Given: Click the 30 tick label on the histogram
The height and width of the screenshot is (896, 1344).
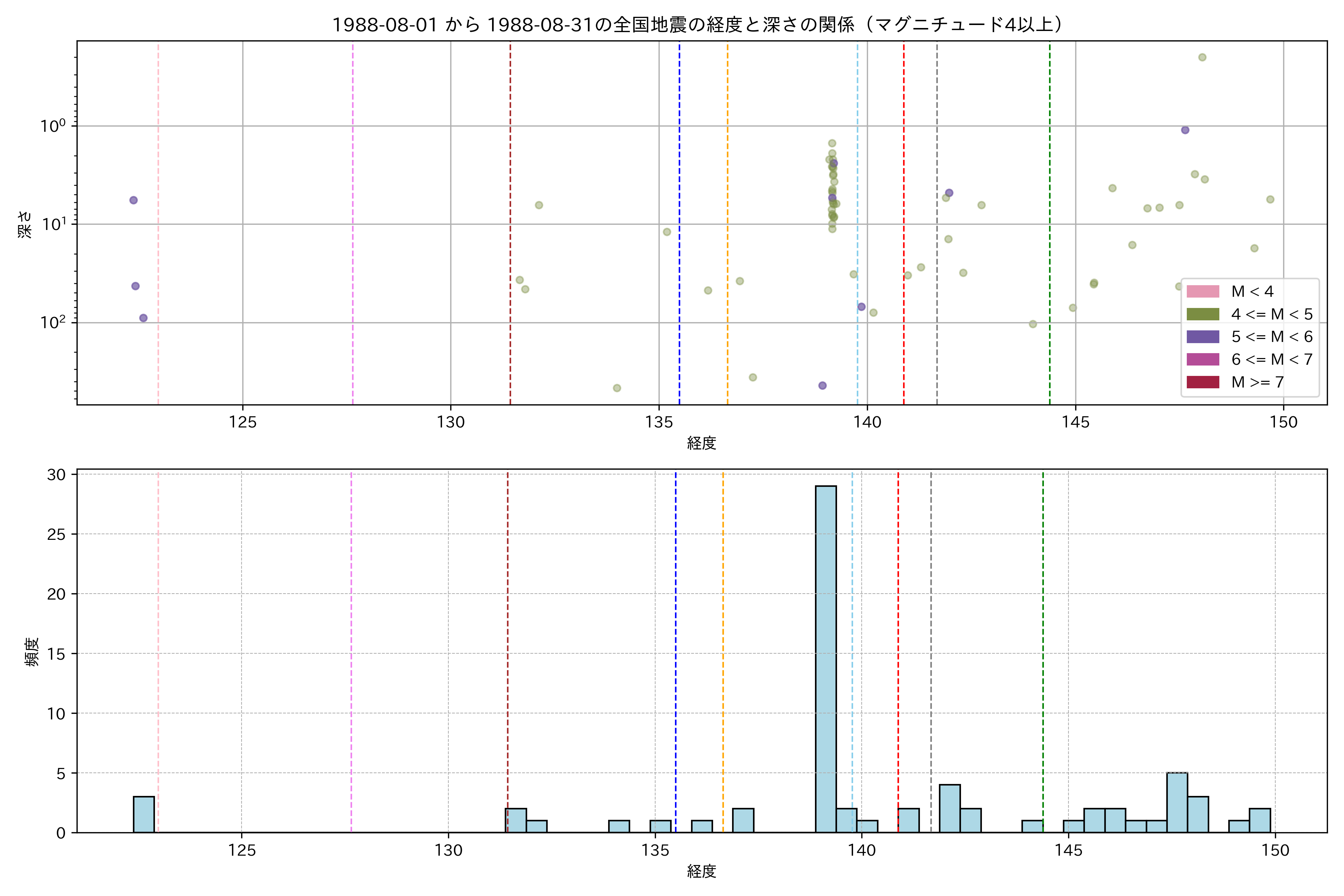Looking at the screenshot, I should click(x=56, y=475).
